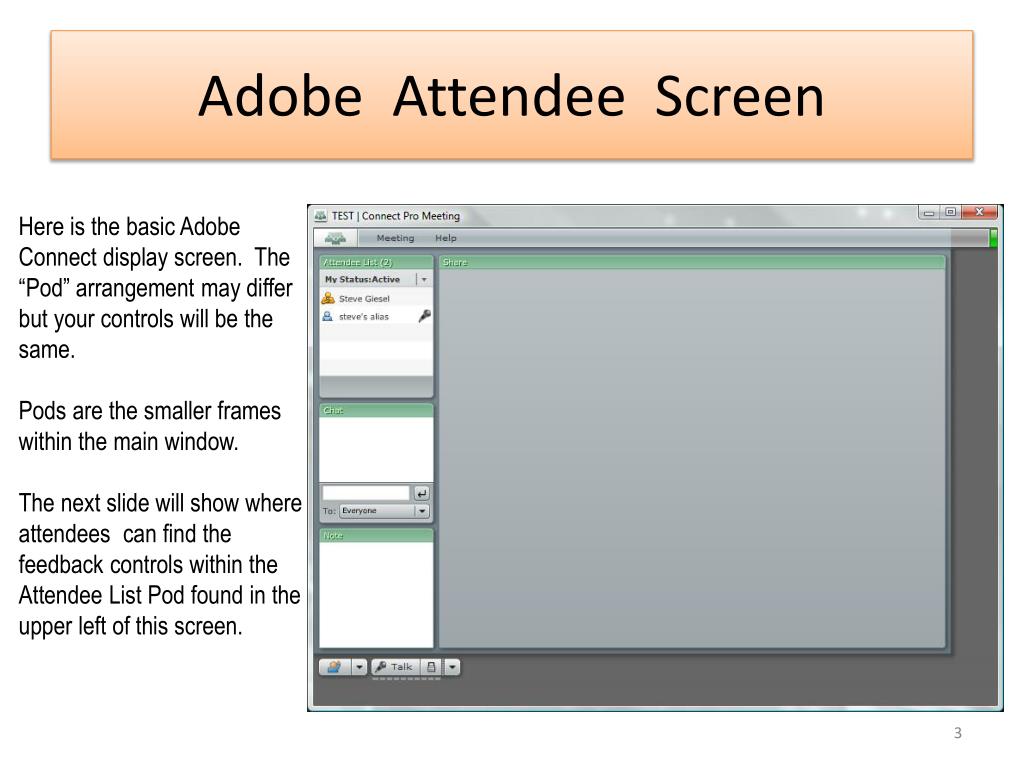
Task: Select attendee steve's alias in the list
Action: click(x=376, y=317)
